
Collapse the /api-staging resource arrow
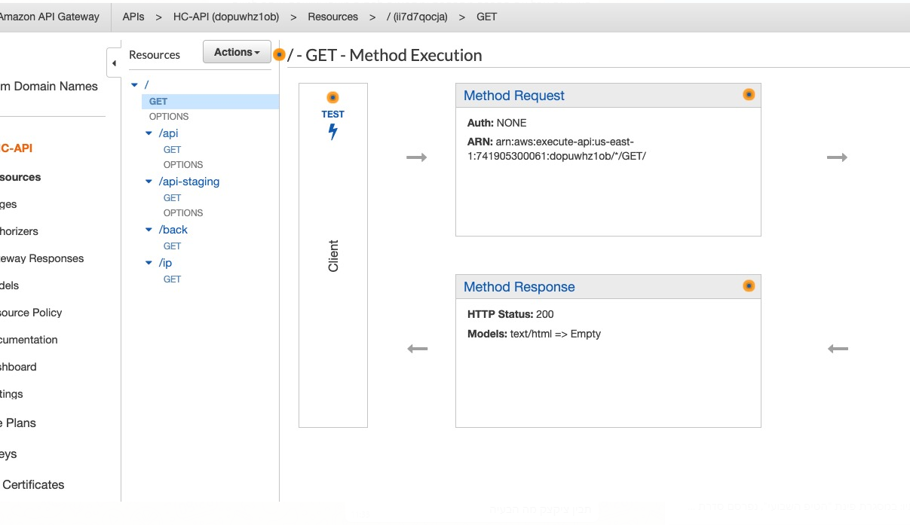[149, 182]
